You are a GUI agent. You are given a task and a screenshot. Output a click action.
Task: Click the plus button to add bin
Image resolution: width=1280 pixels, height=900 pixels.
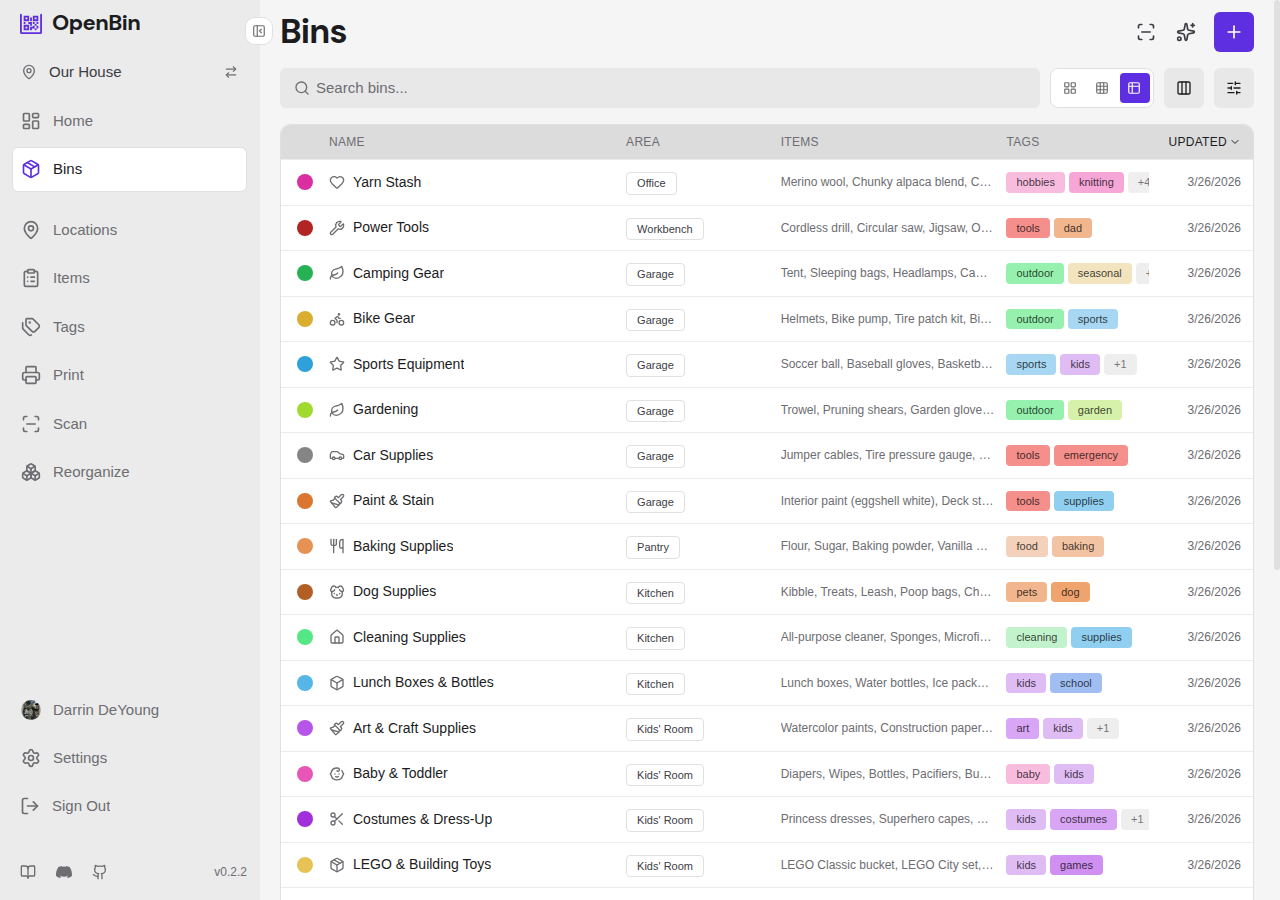(1233, 32)
